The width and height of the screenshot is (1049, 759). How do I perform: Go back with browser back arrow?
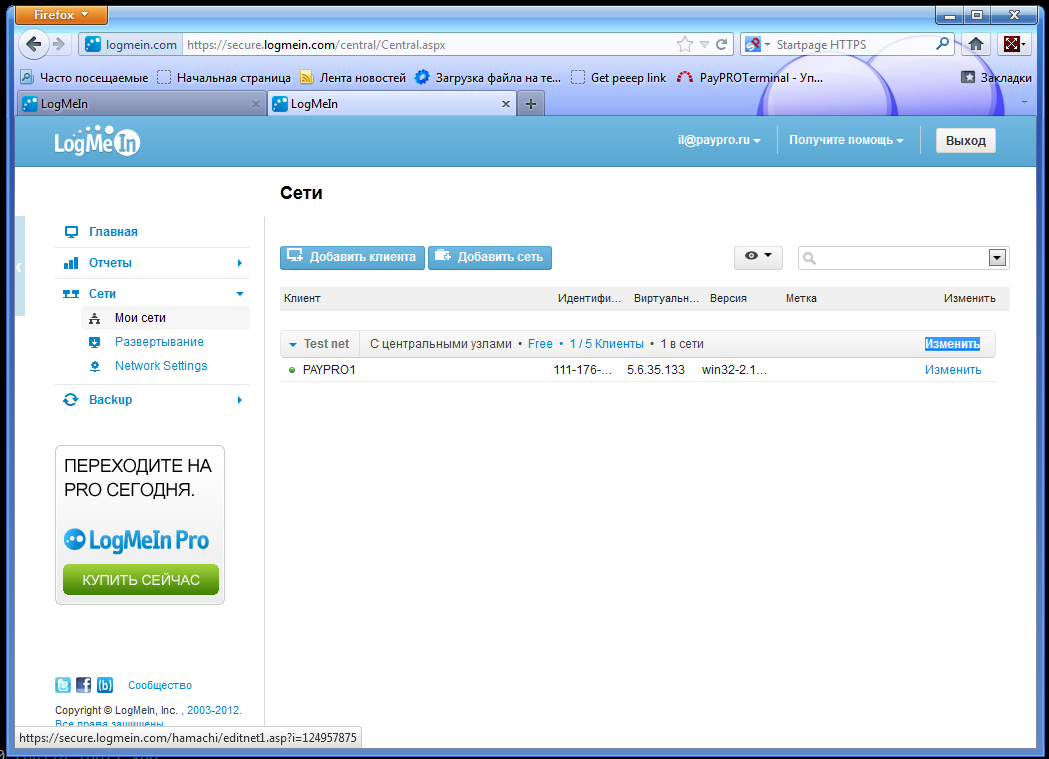pos(34,44)
